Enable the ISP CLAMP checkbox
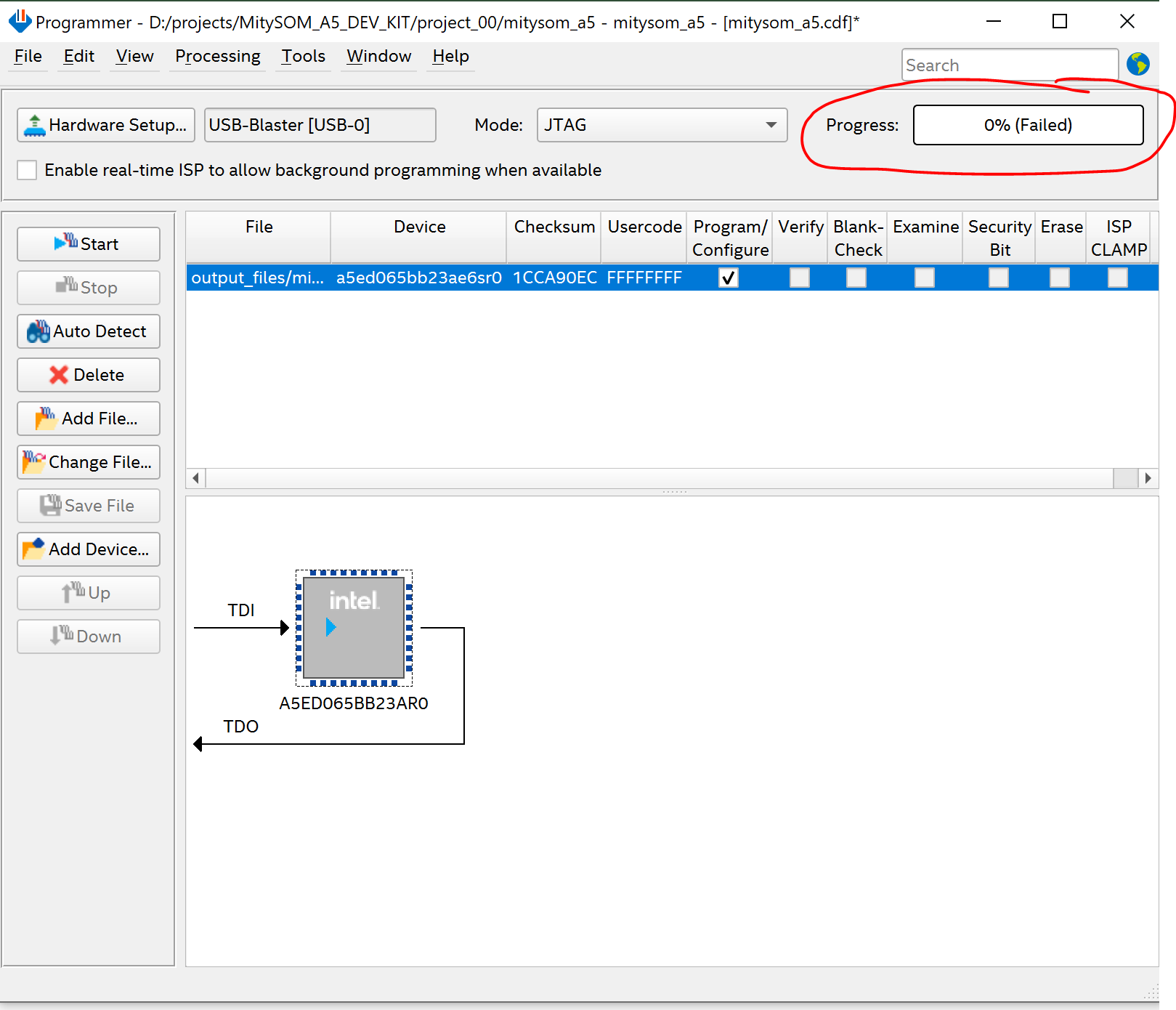Viewport: 1176px width, 1010px height. [1118, 278]
